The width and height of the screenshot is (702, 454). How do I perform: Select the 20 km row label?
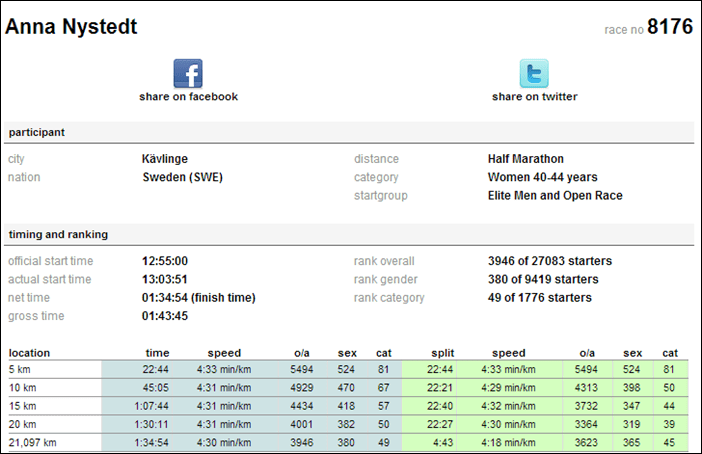[24, 424]
